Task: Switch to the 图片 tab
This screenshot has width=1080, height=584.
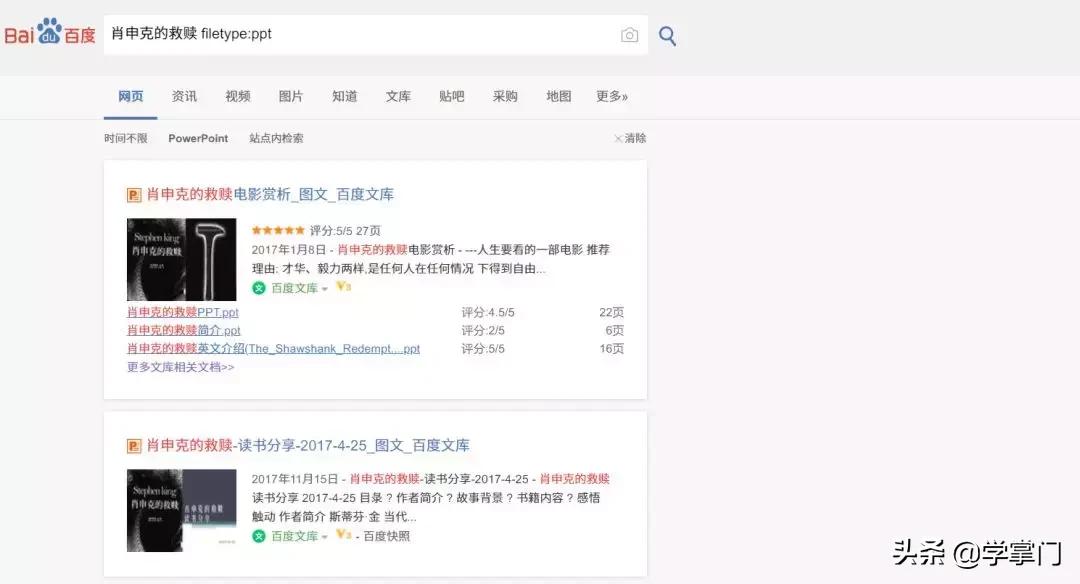Action: pos(290,96)
